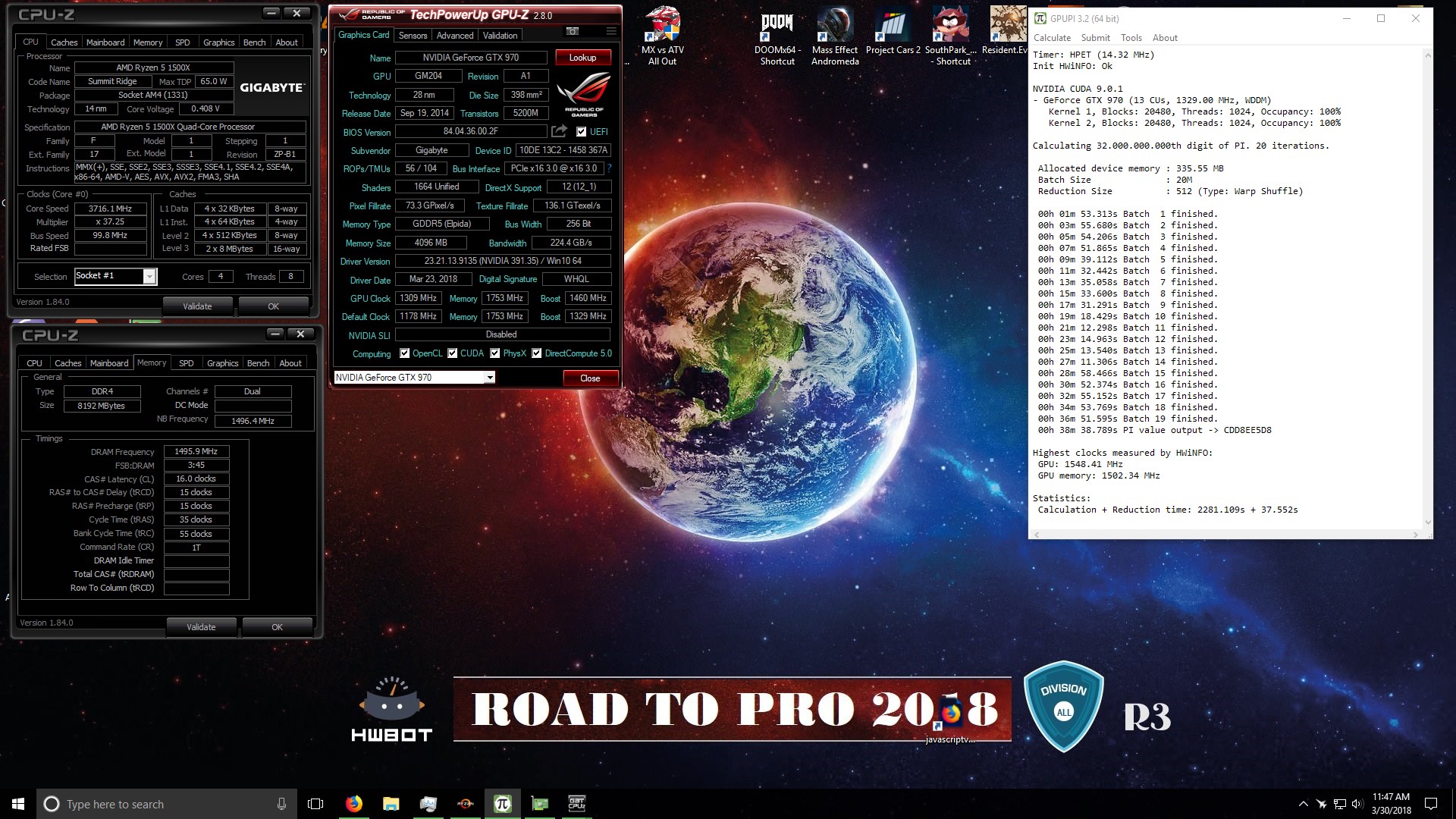The height and width of the screenshot is (819, 1456).
Task: Show hidden system tray icons
Action: [1303, 804]
